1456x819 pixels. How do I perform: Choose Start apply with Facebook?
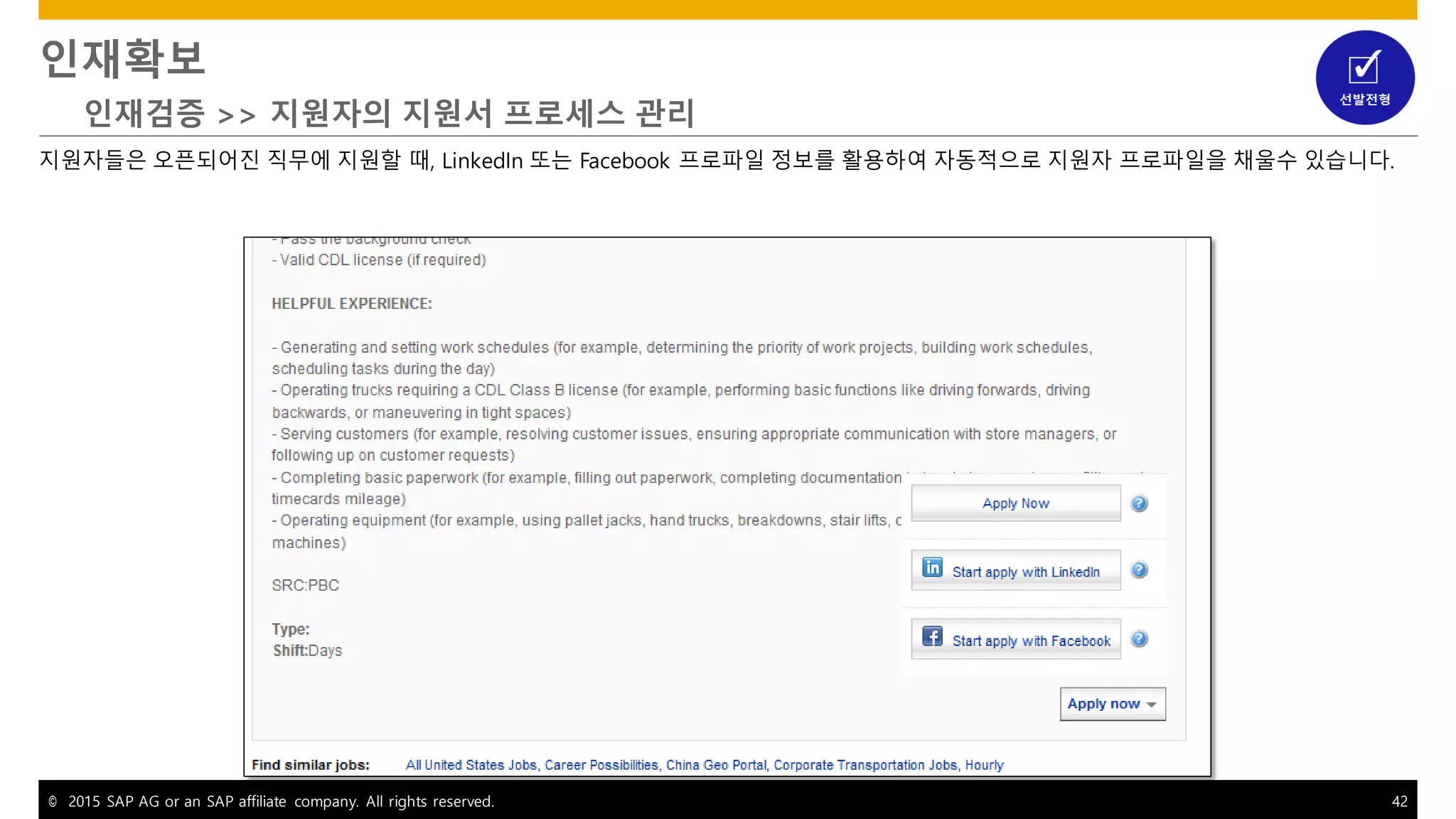point(1030,641)
